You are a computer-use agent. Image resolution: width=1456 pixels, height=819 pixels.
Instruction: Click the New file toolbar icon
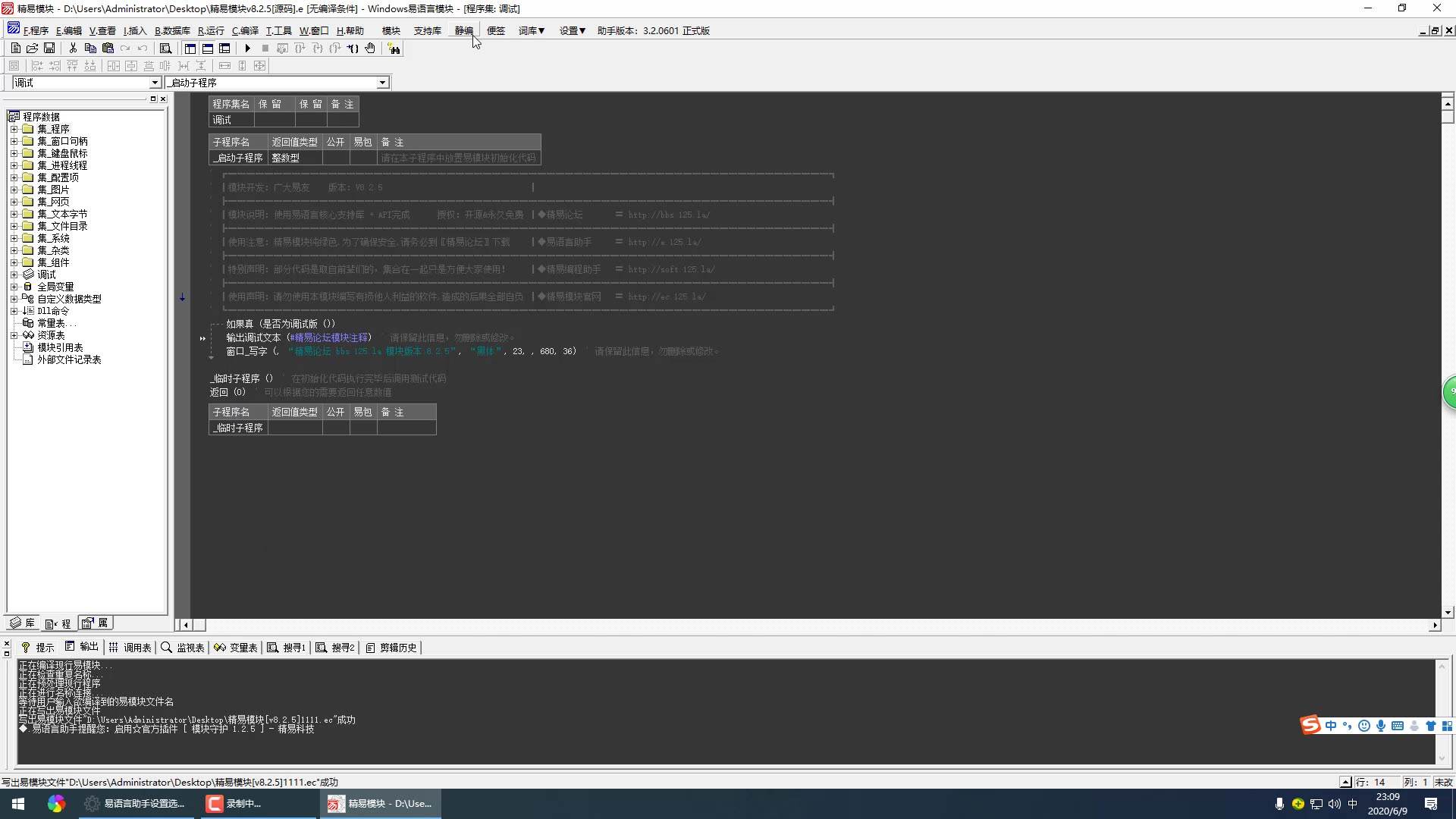[15, 48]
